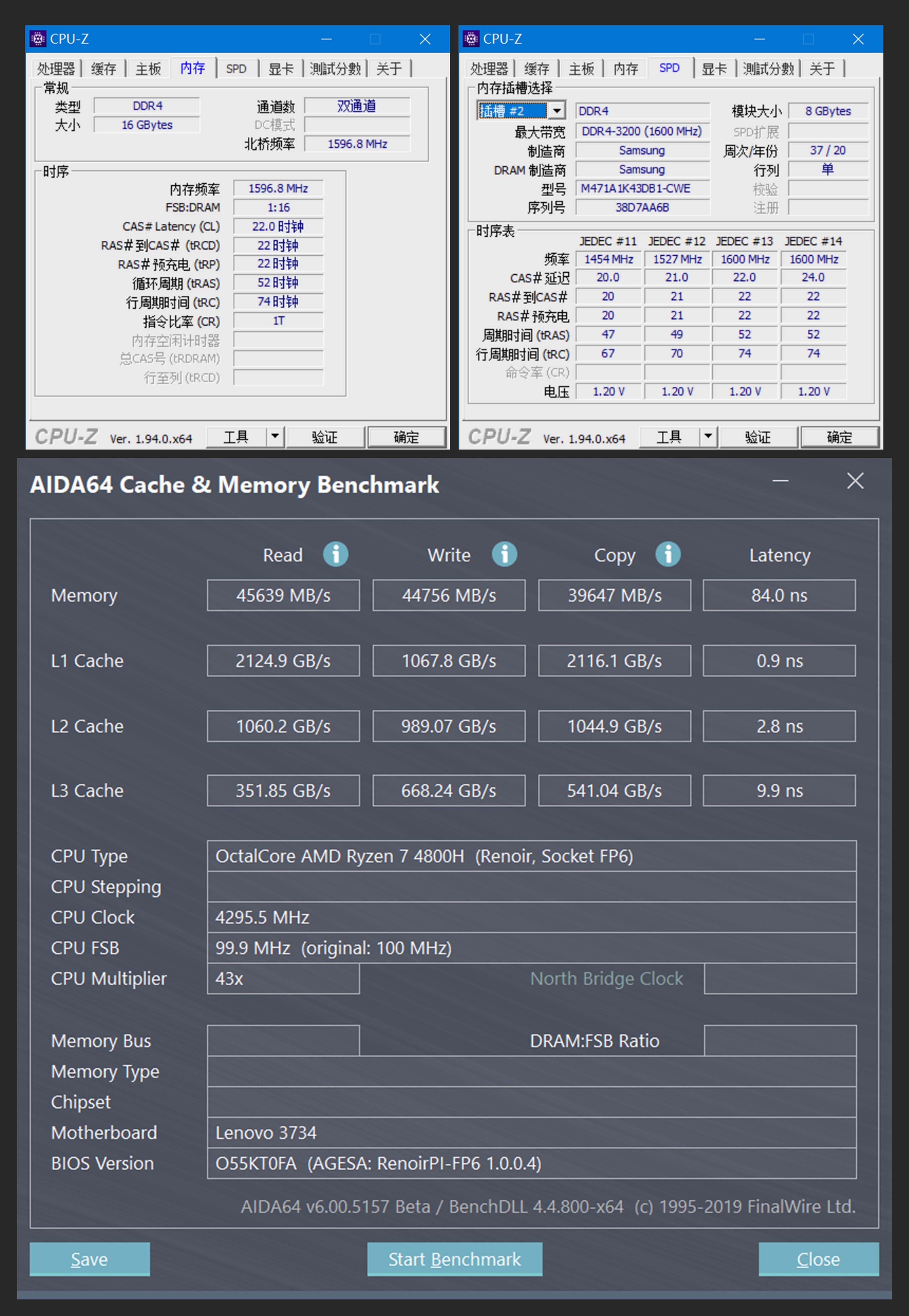The width and height of the screenshot is (909, 1316).
Task: Click the Memory Read result field showing 45639 MB/s
Action: pyautogui.click(x=283, y=595)
